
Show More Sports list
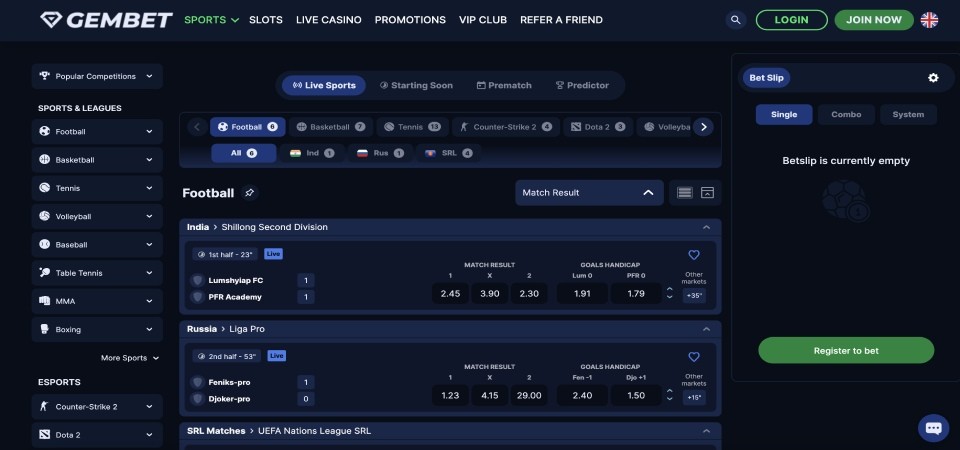pos(130,358)
